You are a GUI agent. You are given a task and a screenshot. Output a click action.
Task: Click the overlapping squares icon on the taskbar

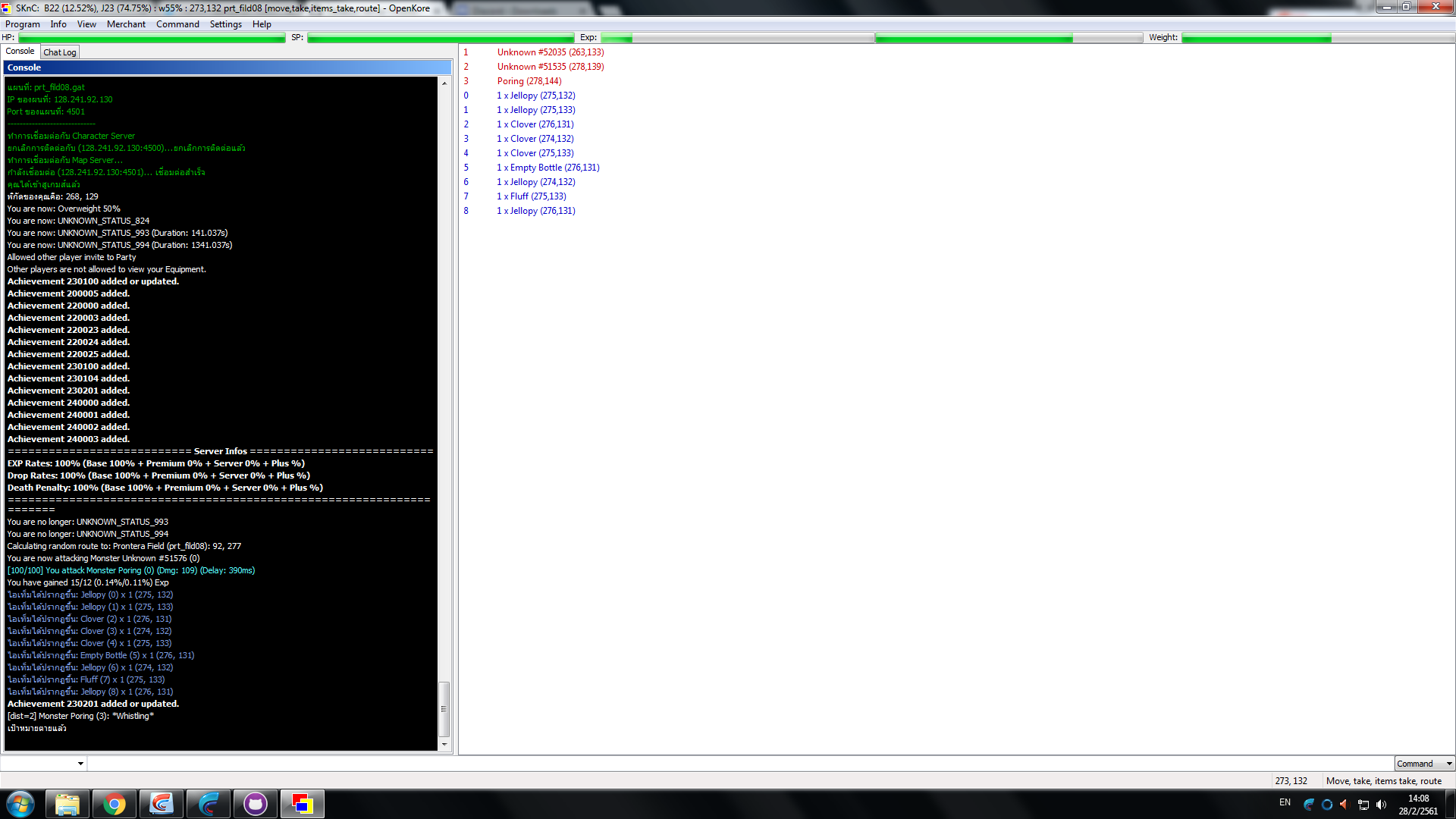303,803
